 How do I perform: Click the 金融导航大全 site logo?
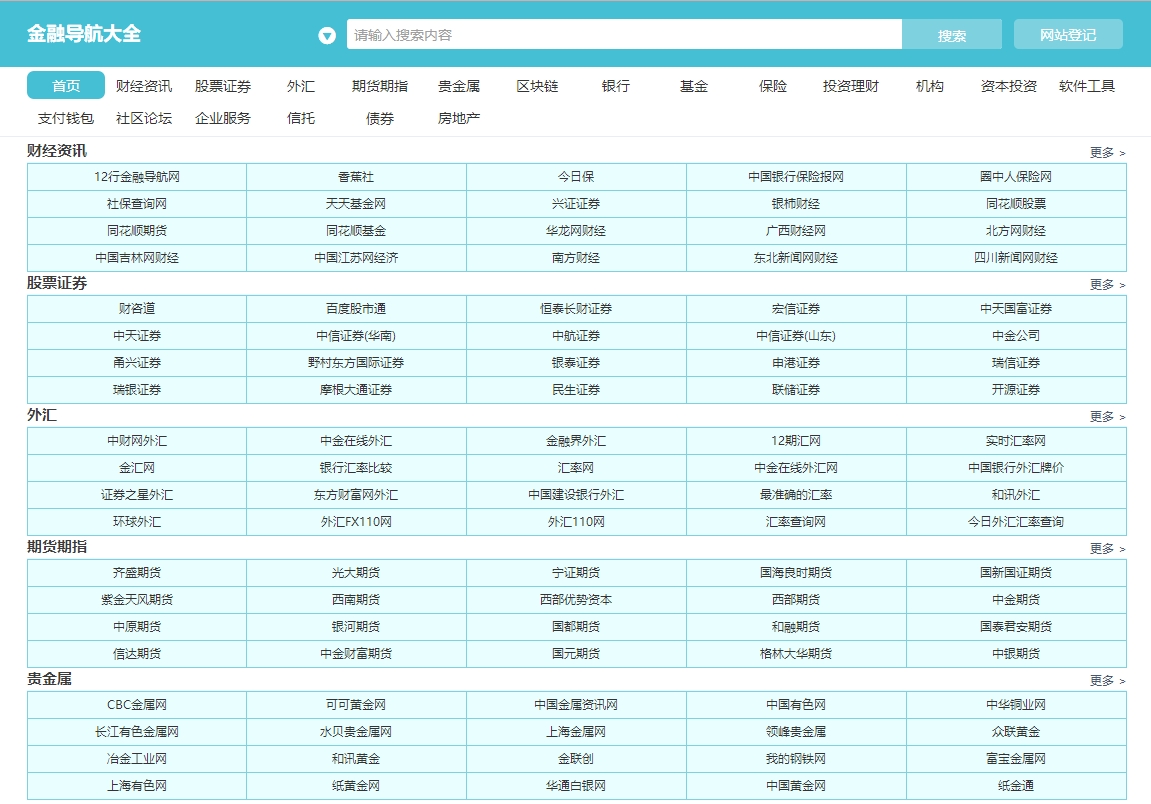(84, 34)
